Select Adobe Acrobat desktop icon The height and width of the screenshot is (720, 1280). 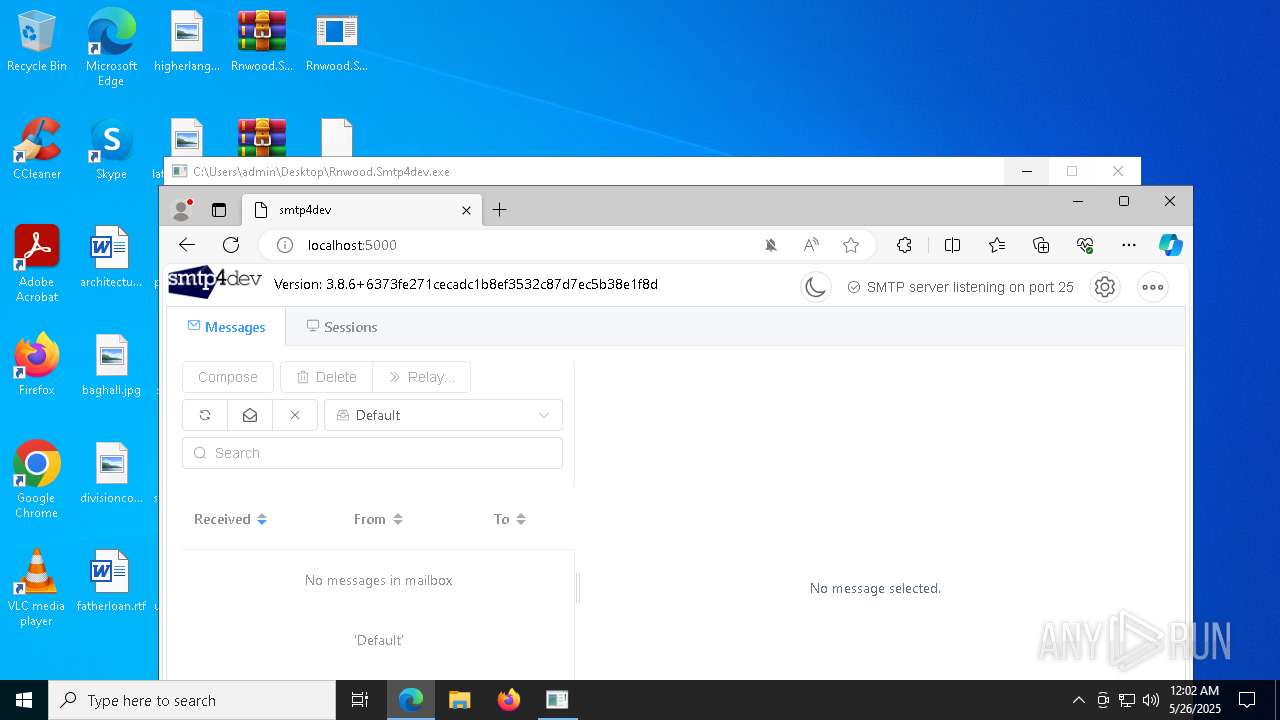[x=37, y=264]
